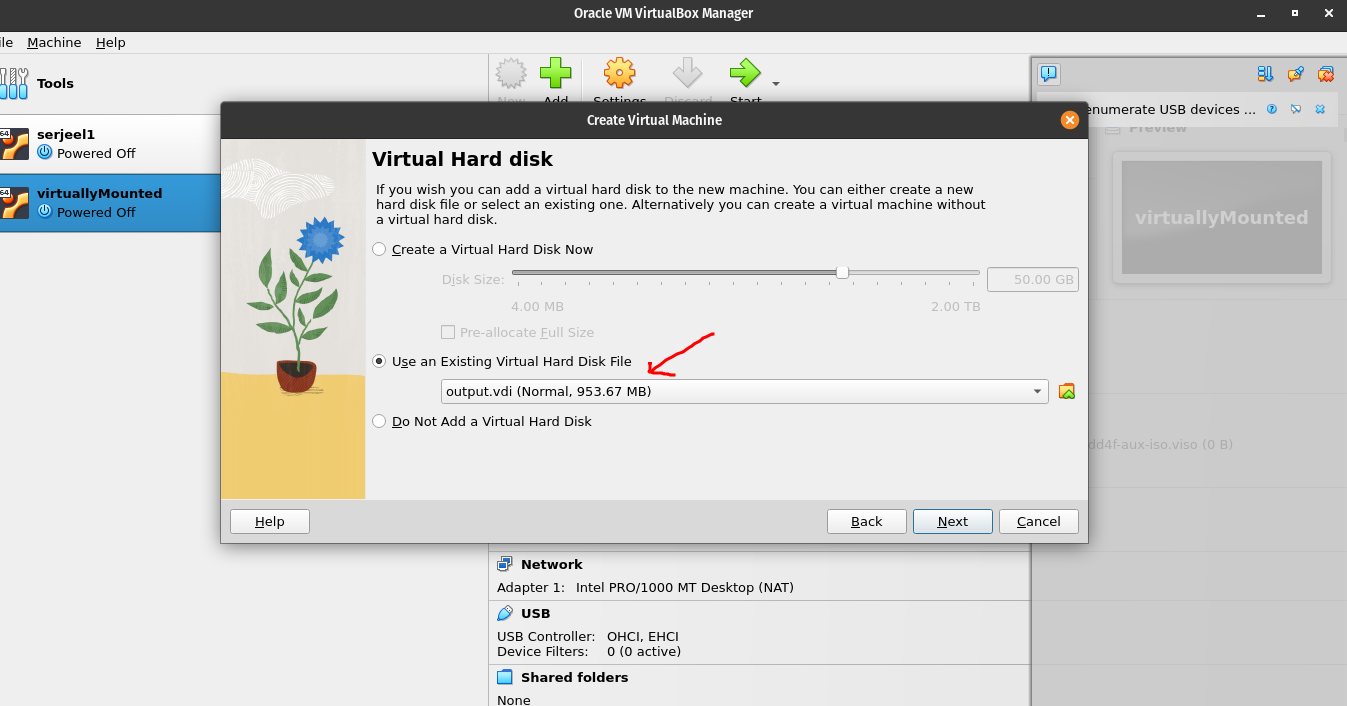The height and width of the screenshot is (706, 1347).
Task: Click the 2.00 TB slider maximum label
Action: pyautogui.click(x=956, y=306)
